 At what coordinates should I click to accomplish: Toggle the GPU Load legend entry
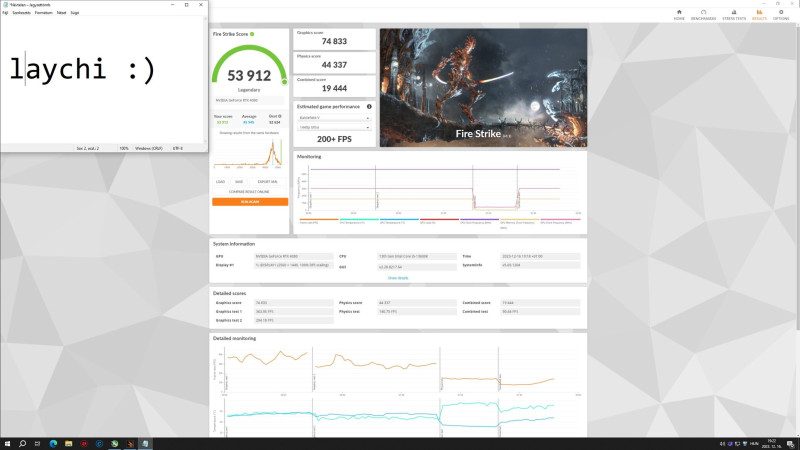pos(439,221)
